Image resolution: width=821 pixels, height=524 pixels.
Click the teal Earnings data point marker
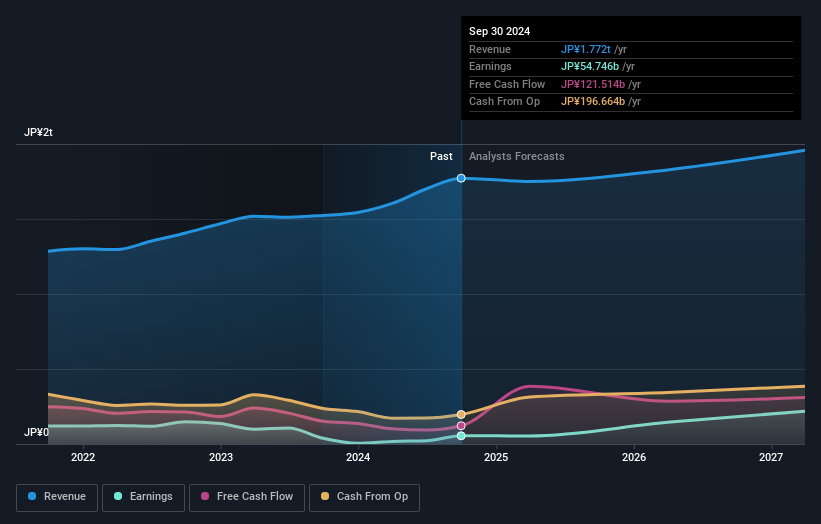coord(461,436)
